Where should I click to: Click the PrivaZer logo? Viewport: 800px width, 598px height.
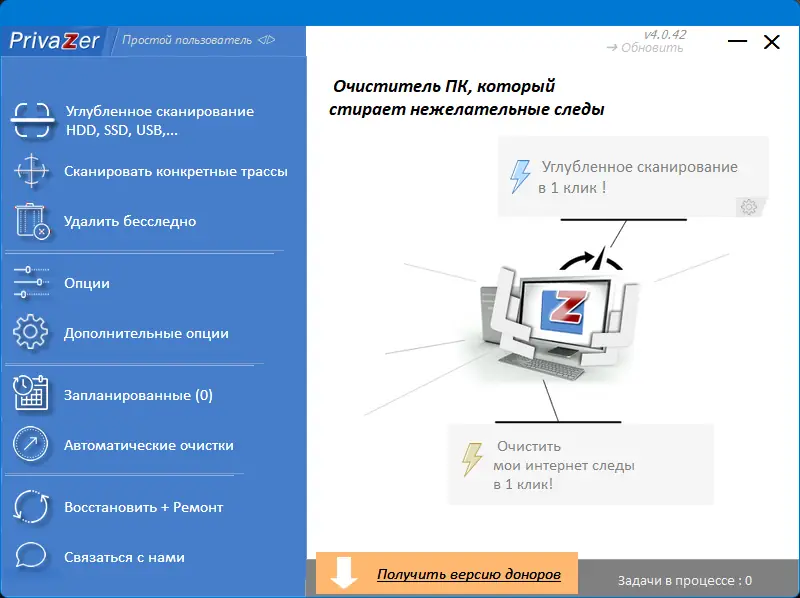point(55,41)
